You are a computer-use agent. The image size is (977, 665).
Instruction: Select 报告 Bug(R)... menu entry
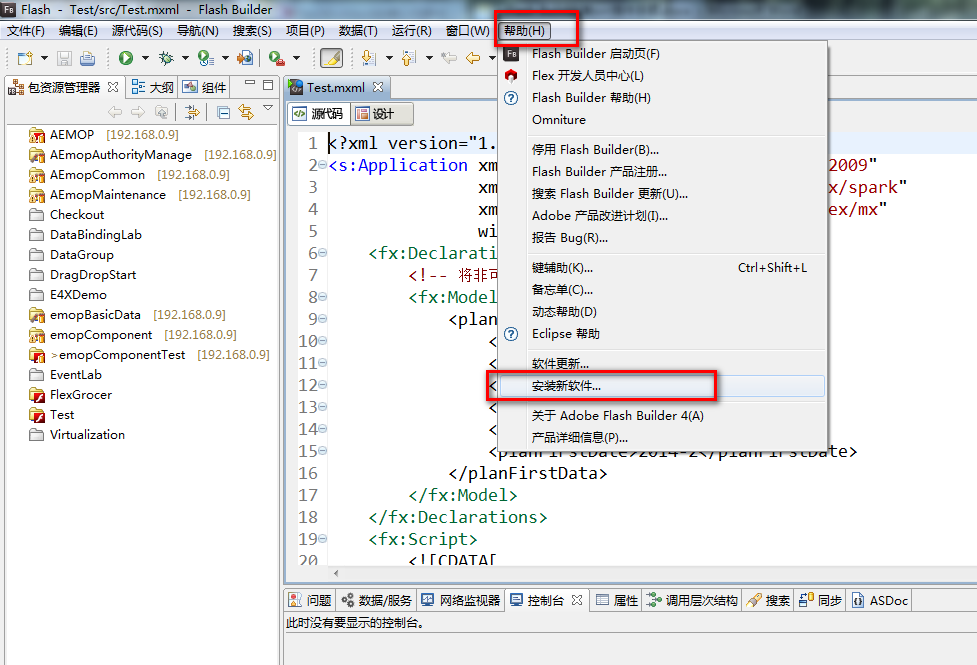662,237
